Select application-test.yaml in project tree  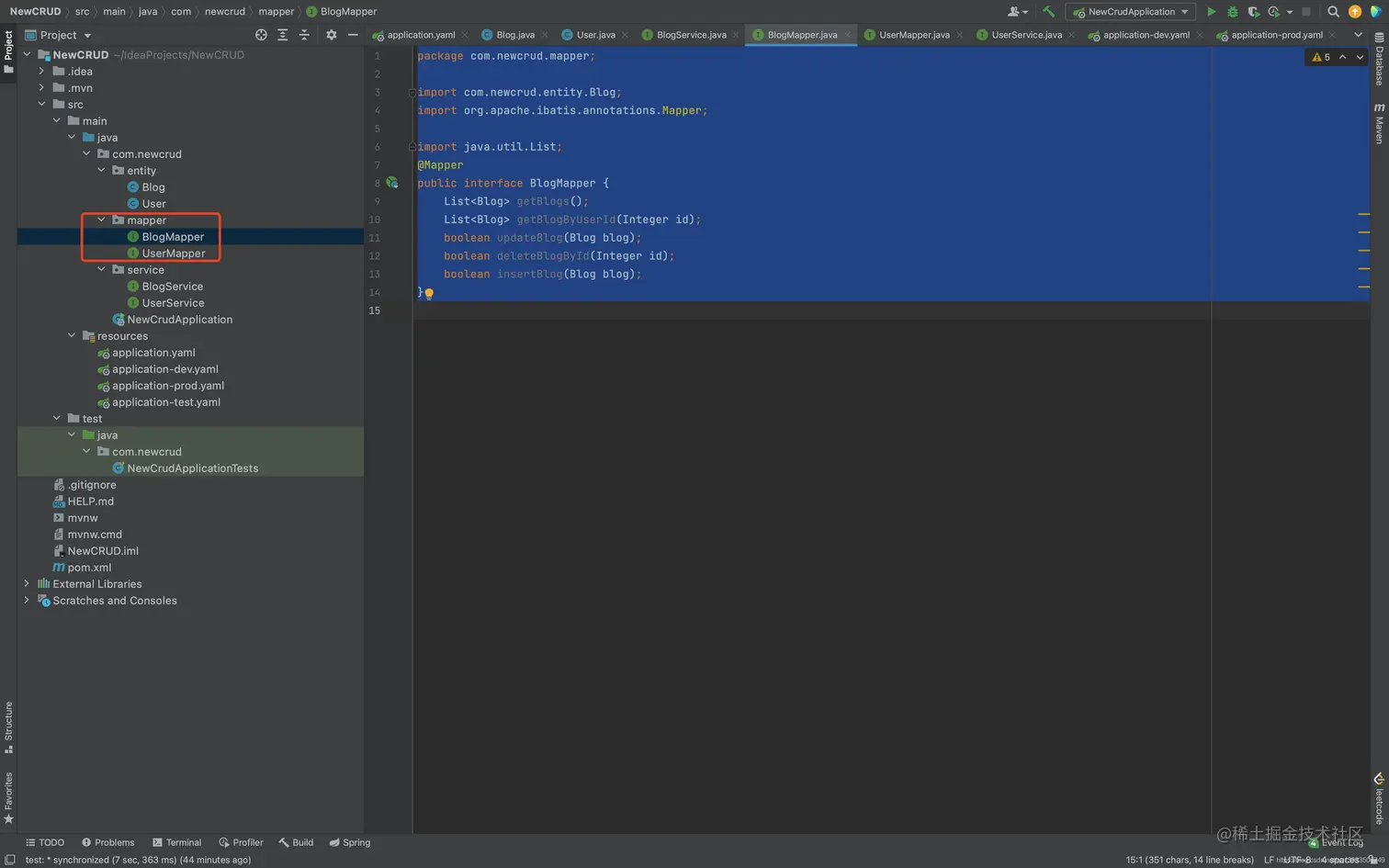click(x=166, y=402)
